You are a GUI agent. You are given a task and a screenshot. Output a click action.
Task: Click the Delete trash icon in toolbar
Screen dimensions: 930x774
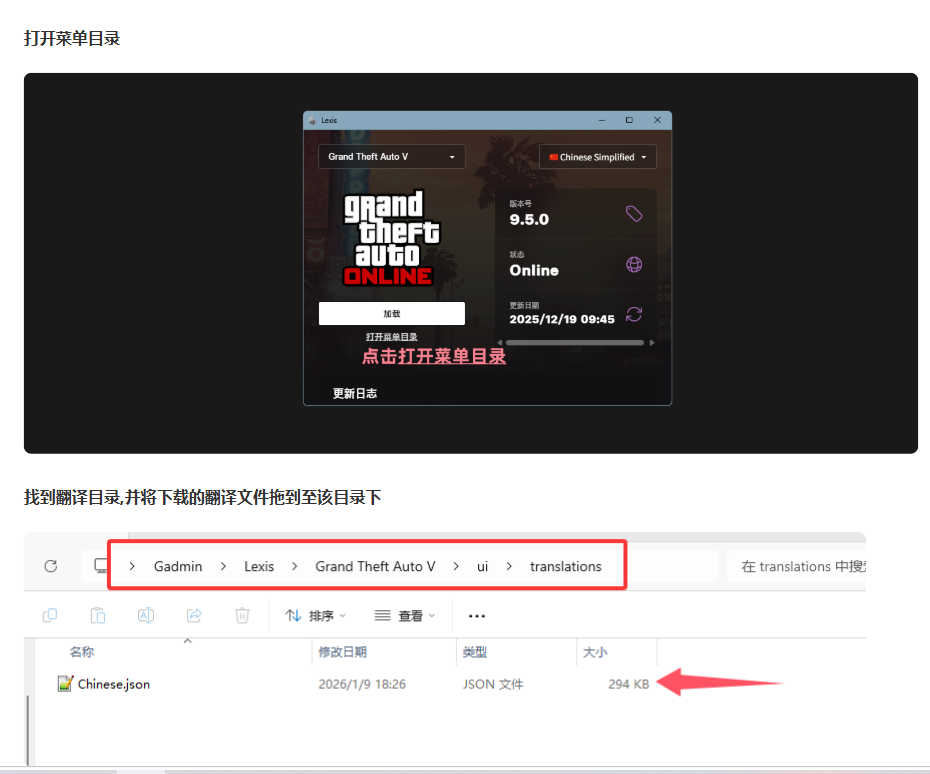point(242,616)
